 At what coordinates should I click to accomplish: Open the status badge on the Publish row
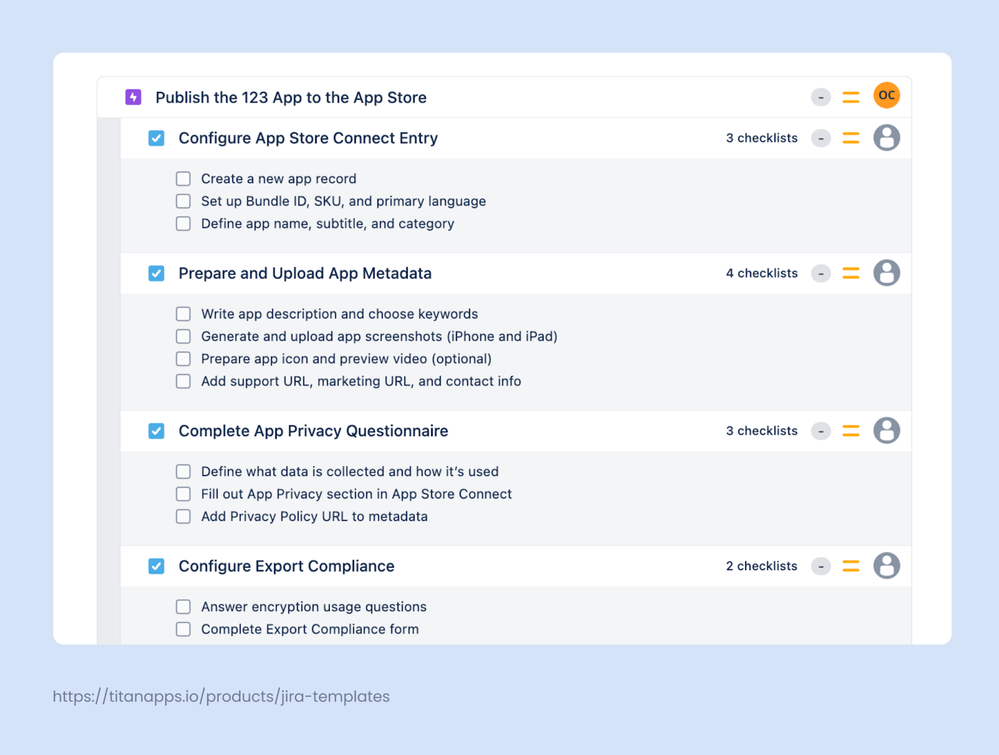coord(821,97)
